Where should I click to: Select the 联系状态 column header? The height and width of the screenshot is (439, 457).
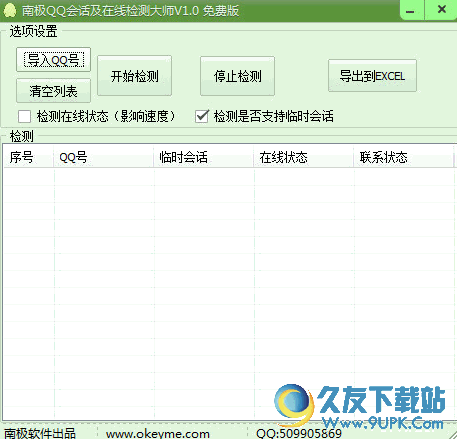point(403,157)
